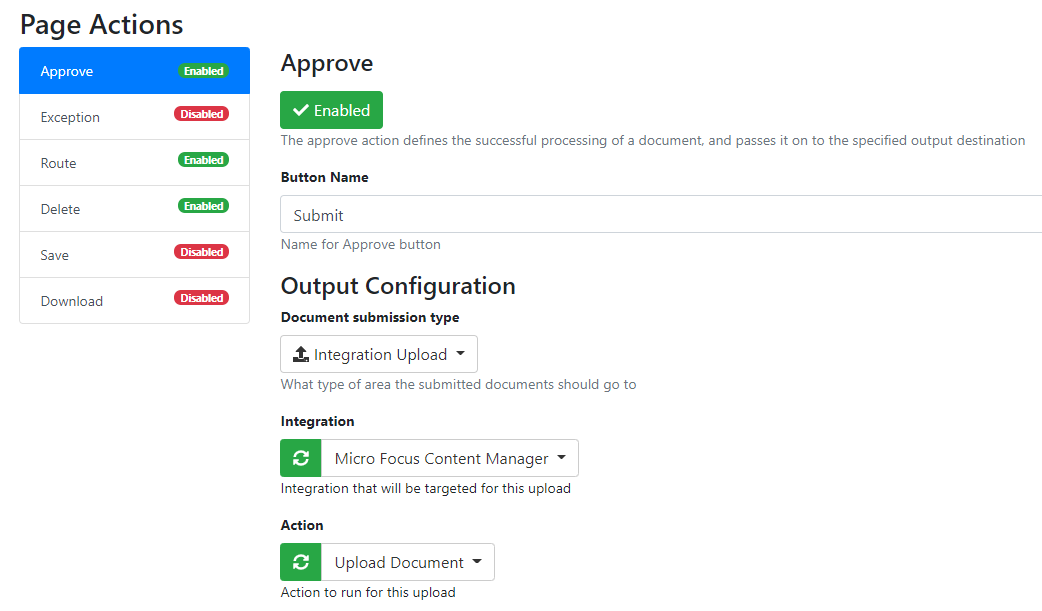The width and height of the screenshot is (1042, 611).
Task: Open the Download page action
Action: [71, 301]
